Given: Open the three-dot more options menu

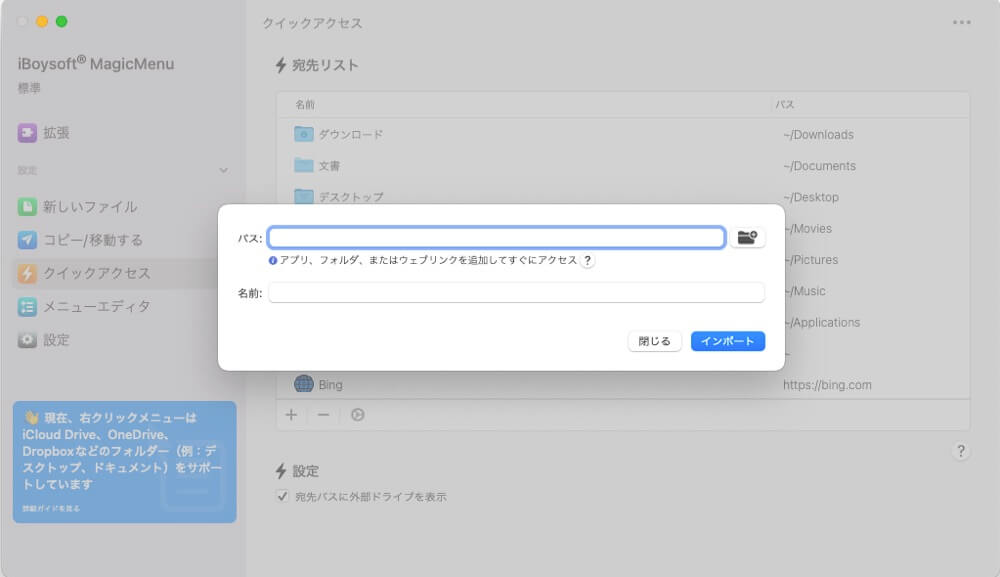Looking at the screenshot, I should (962, 22).
